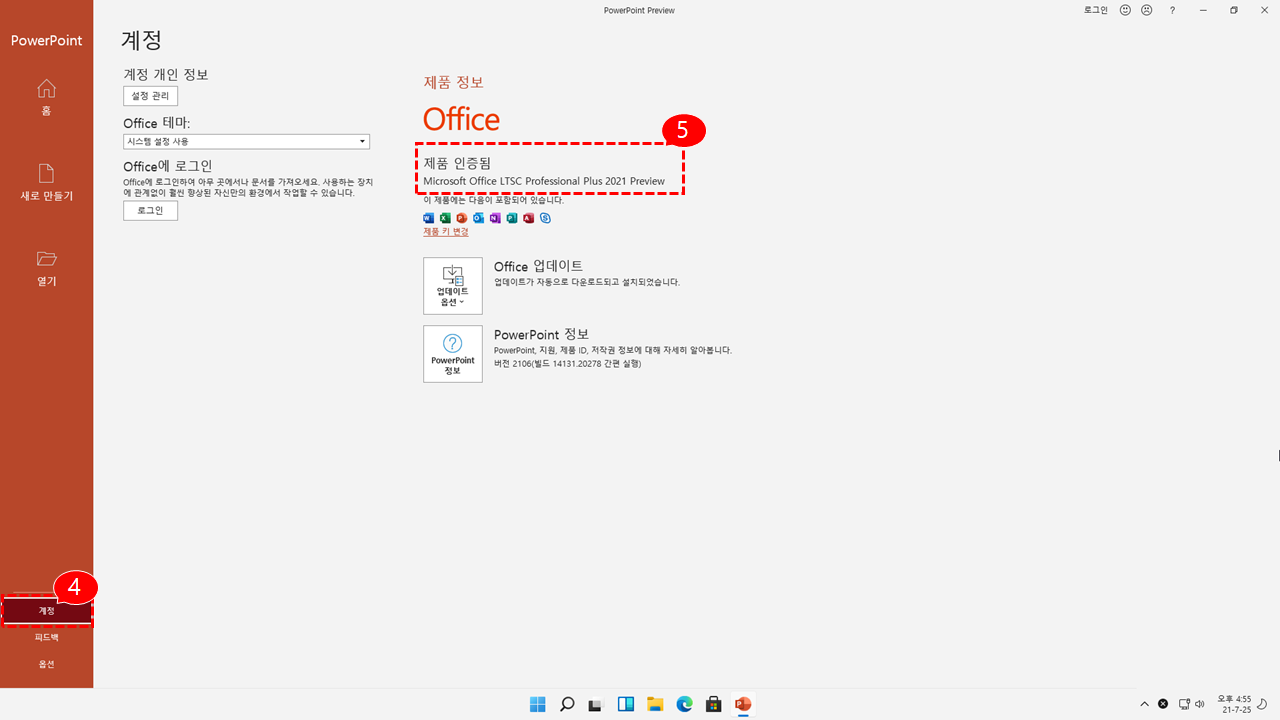Click the Outlook product icon
This screenshot has width=1280, height=720.
pos(478,218)
